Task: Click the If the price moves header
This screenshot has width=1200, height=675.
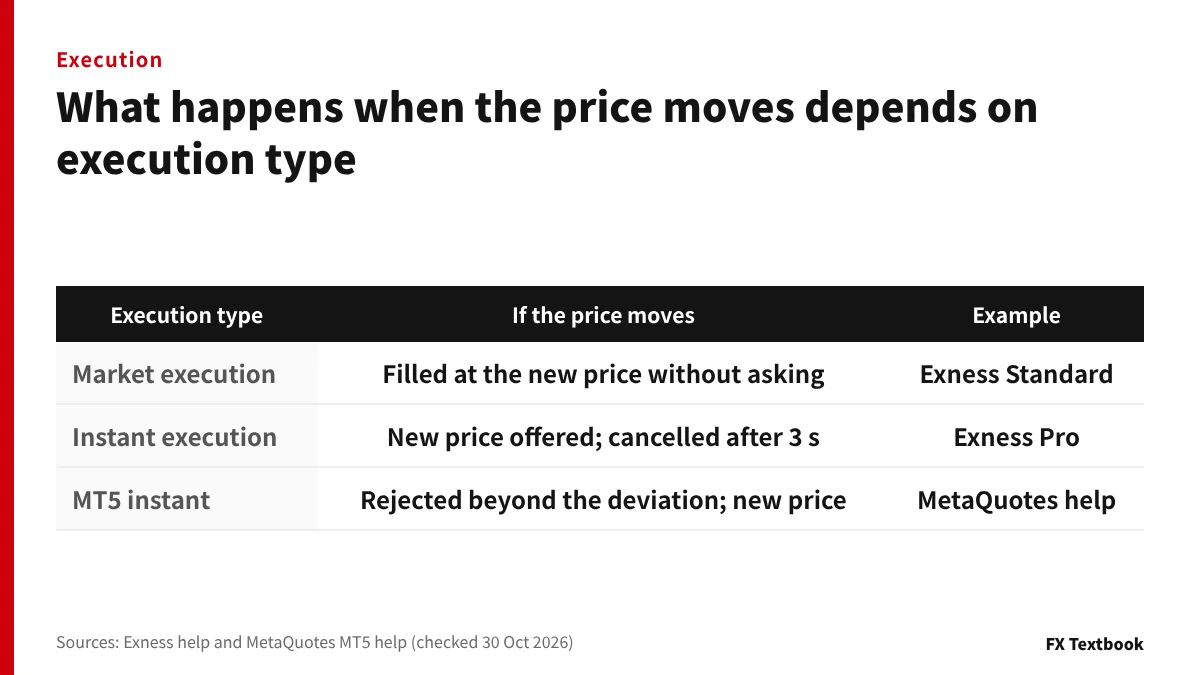Action: tap(603, 316)
